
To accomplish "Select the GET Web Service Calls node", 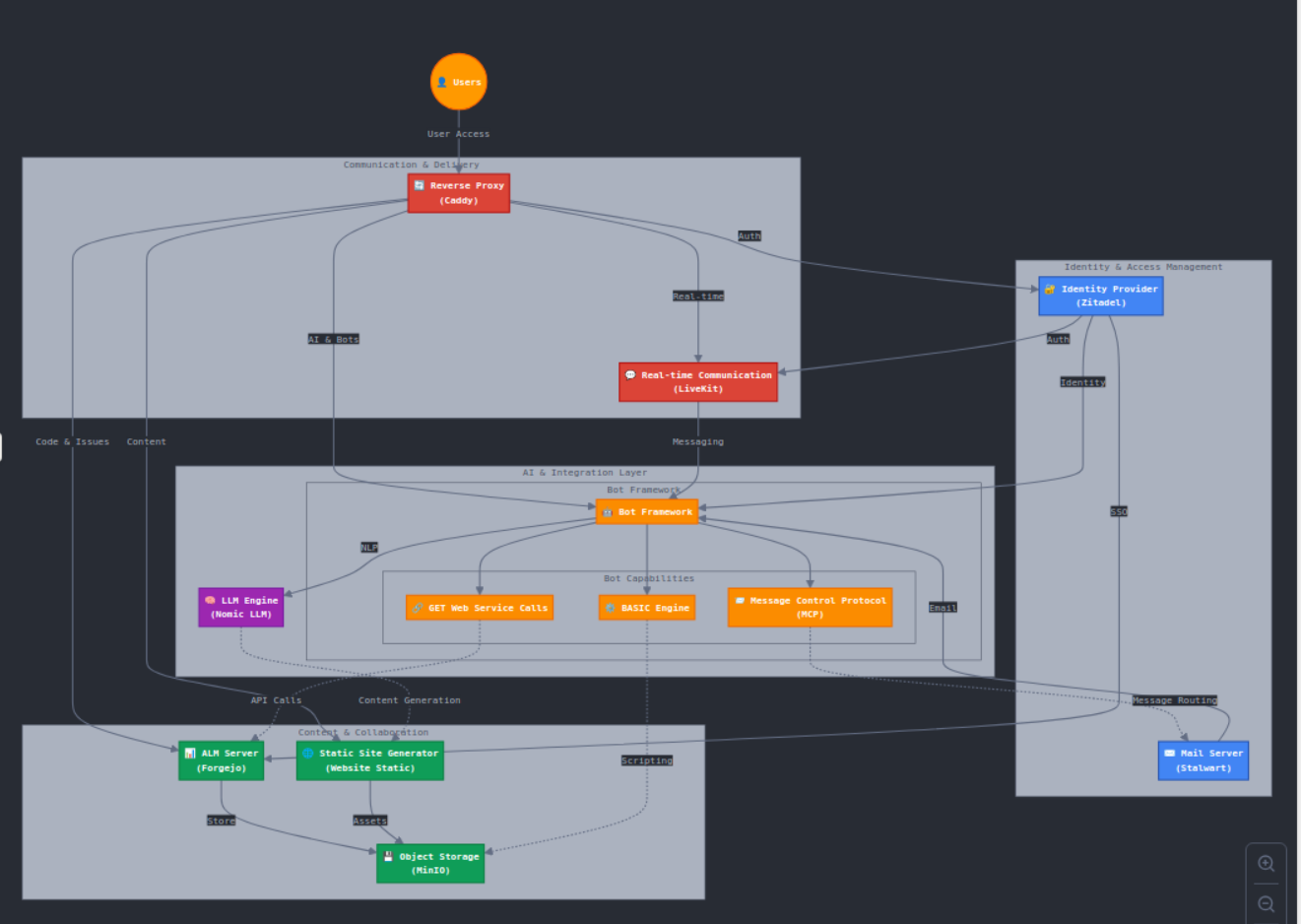I will click(x=480, y=608).
